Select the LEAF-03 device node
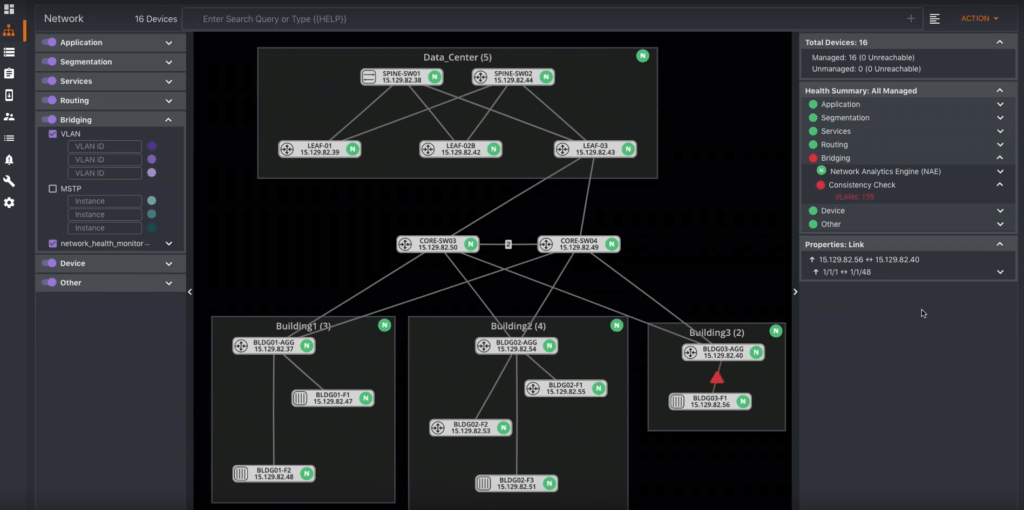This screenshot has width=1024, height=510. [595, 149]
